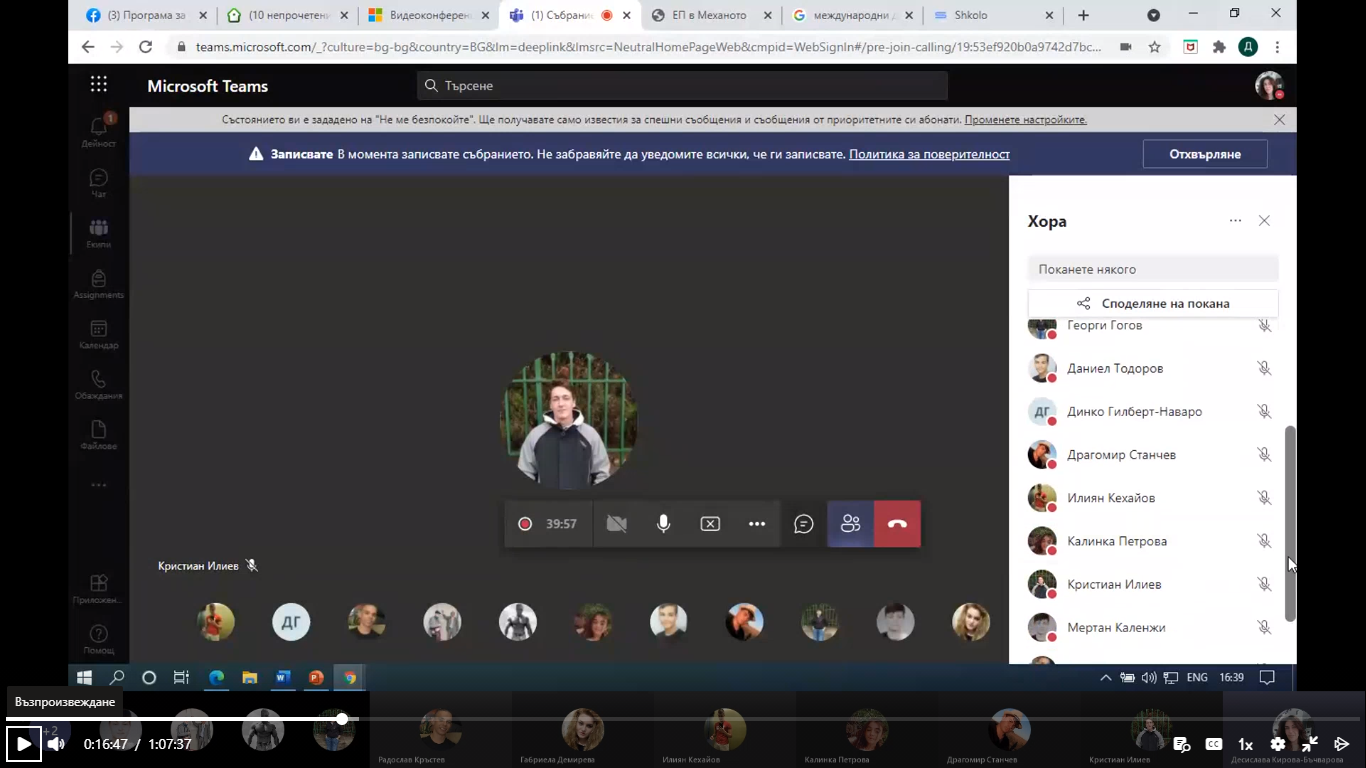The image size is (1366, 768).
Task: Select participant Даниел Тодоров
Action: [1153, 368]
